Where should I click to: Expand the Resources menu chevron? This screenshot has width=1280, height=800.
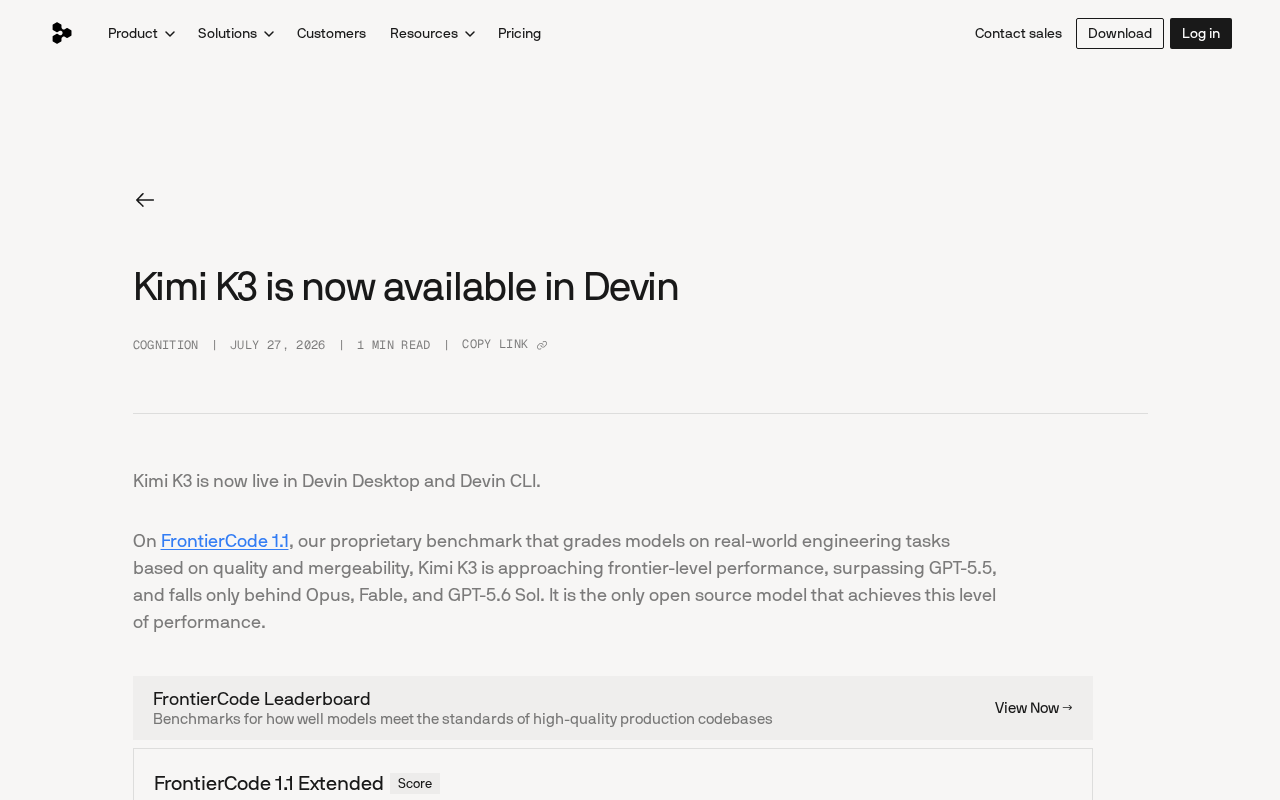click(x=470, y=34)
